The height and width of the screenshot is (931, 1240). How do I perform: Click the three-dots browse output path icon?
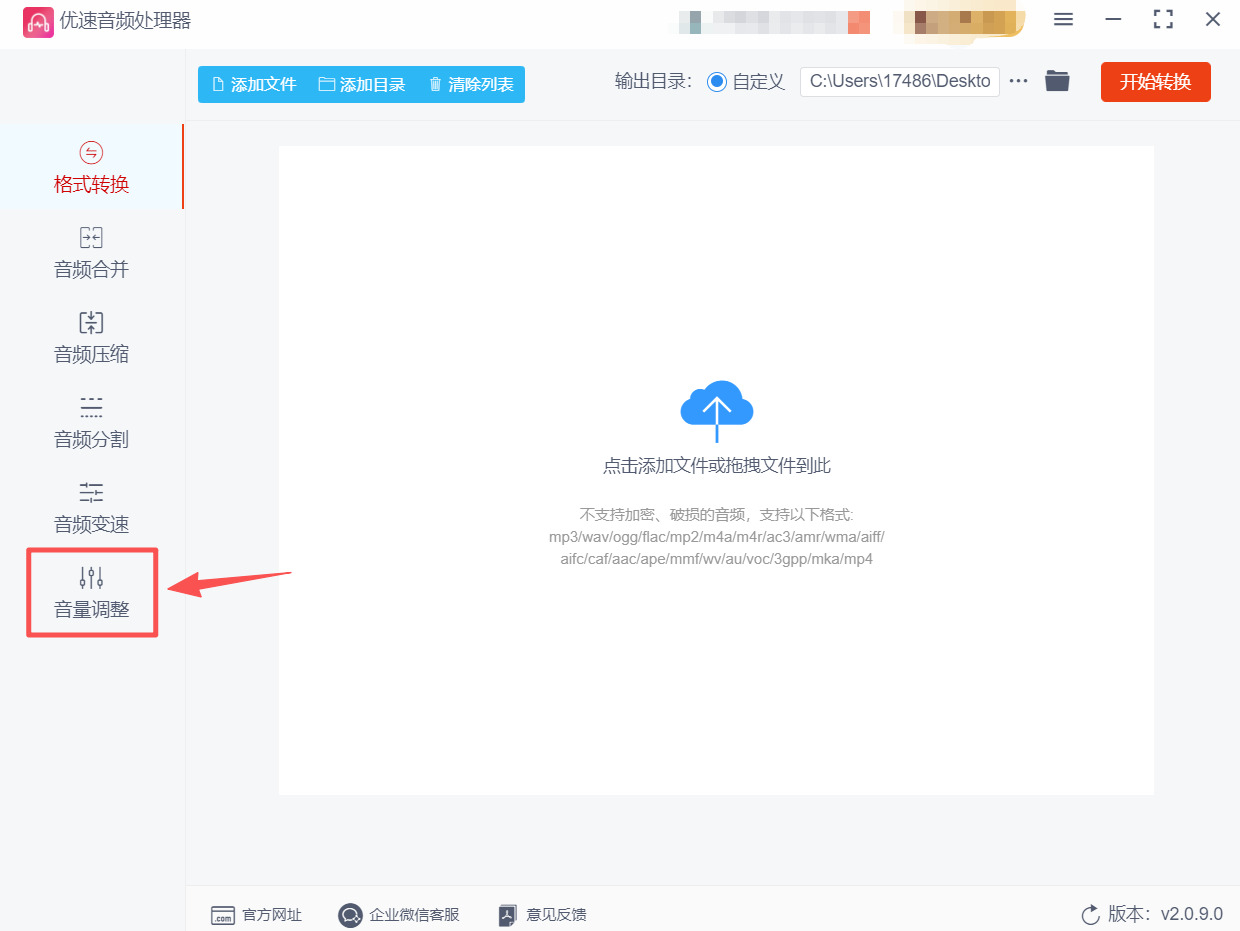click(1018, 82)
